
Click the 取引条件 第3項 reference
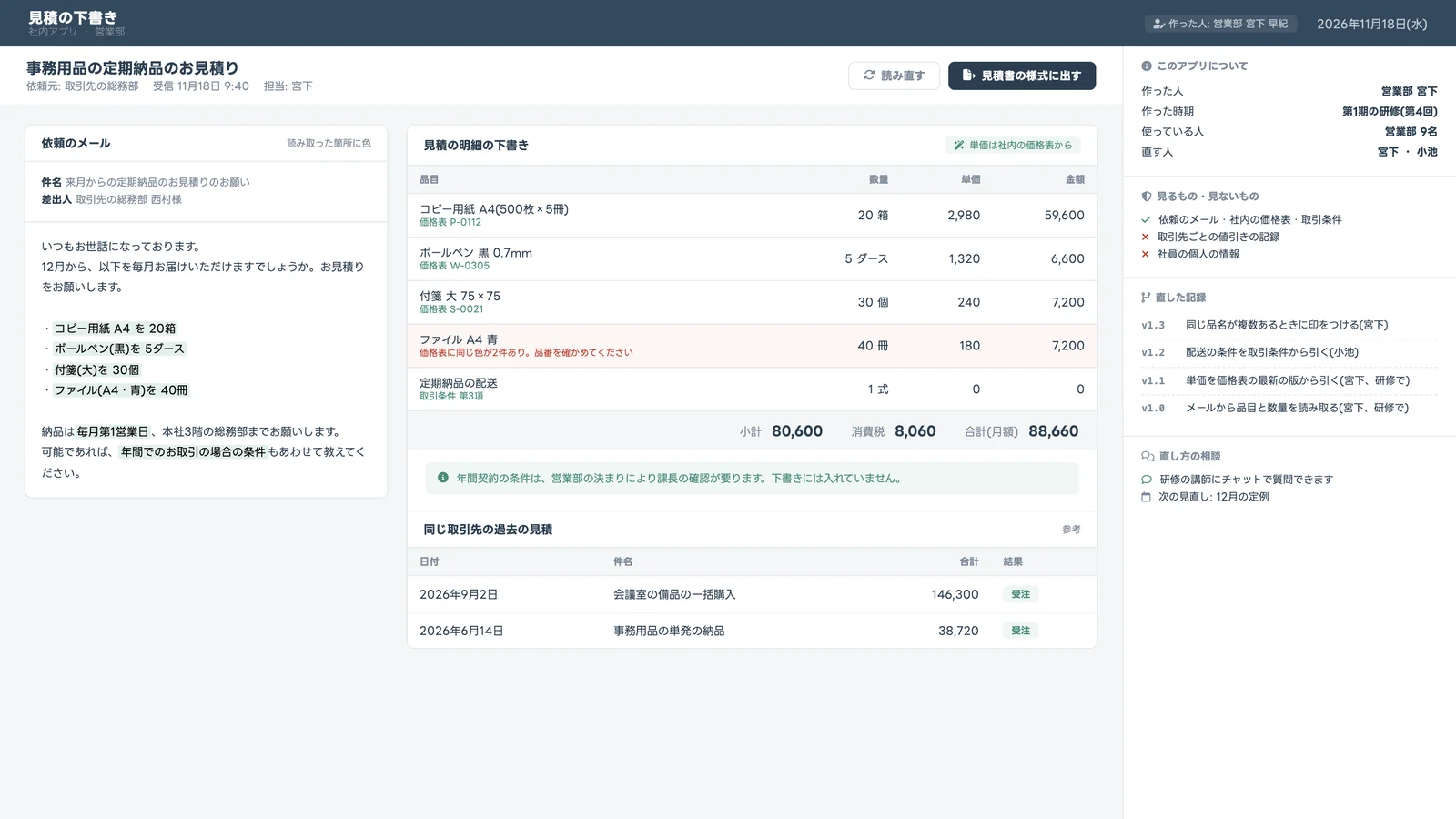point(451,397)
